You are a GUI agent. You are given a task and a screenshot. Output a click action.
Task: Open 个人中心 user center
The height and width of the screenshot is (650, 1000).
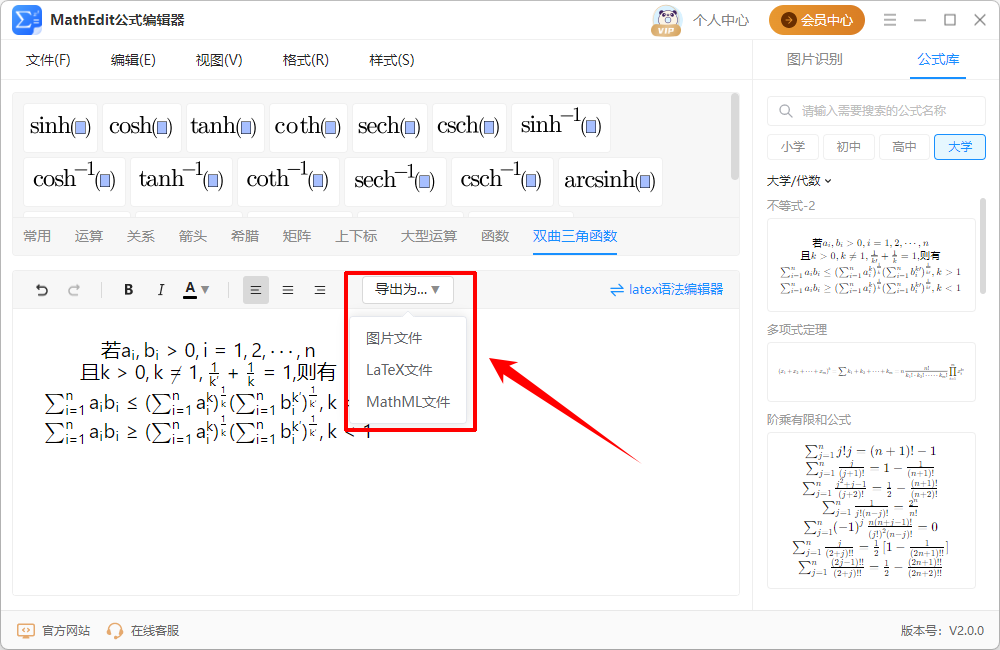tap(721, 20)
